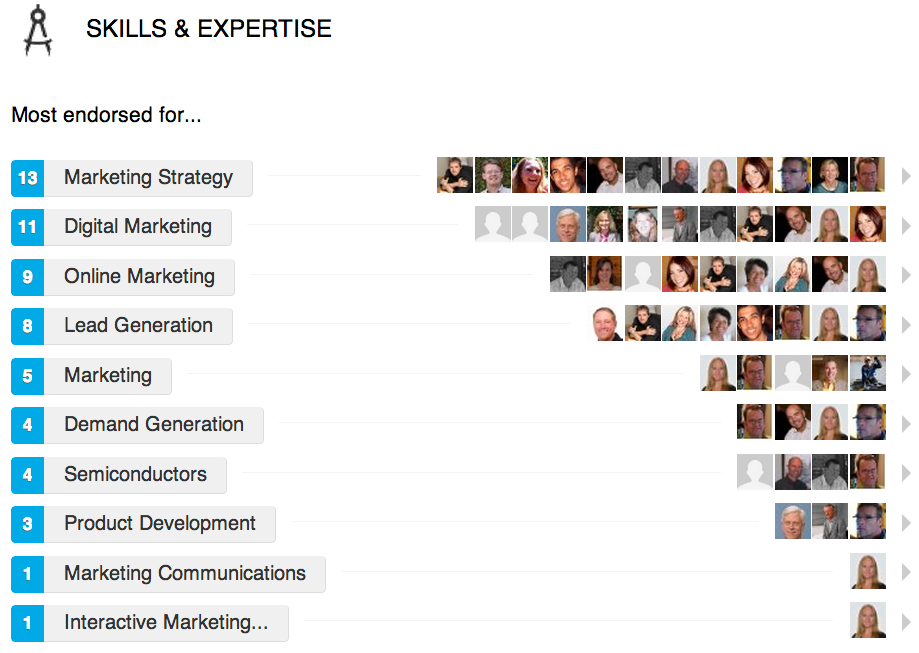
Task: Click the 5 count badge beside Marketing
Action: click(28, 376)
